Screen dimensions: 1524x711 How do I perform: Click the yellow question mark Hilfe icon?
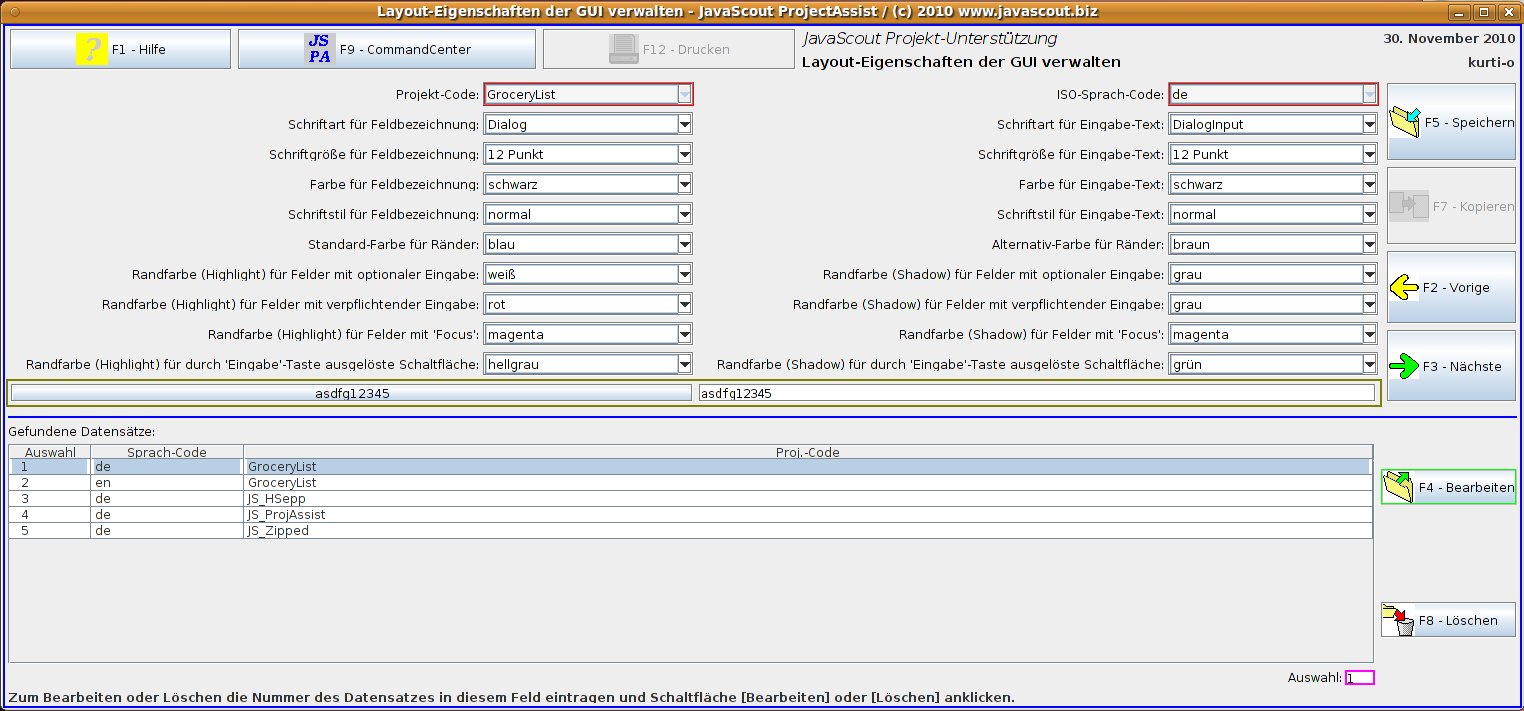91,49
